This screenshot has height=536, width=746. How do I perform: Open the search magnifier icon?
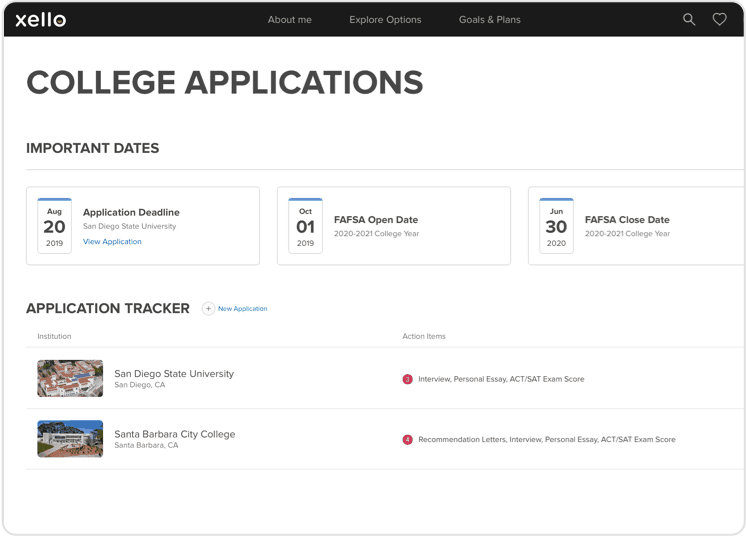(x=689, y=19)
